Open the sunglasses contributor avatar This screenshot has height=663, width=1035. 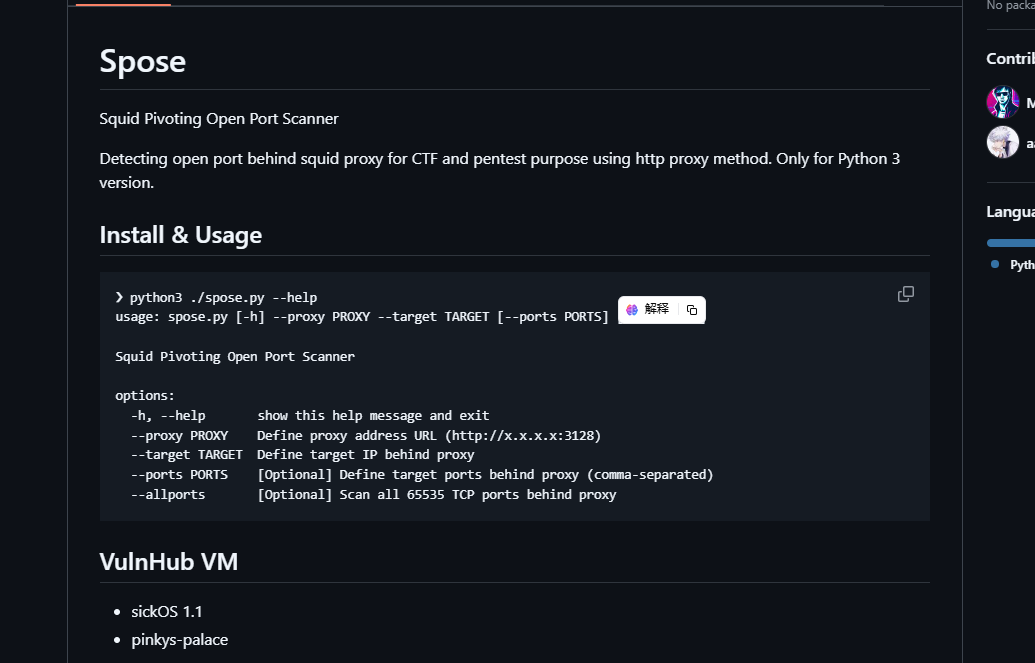[x=1003, y=102]
